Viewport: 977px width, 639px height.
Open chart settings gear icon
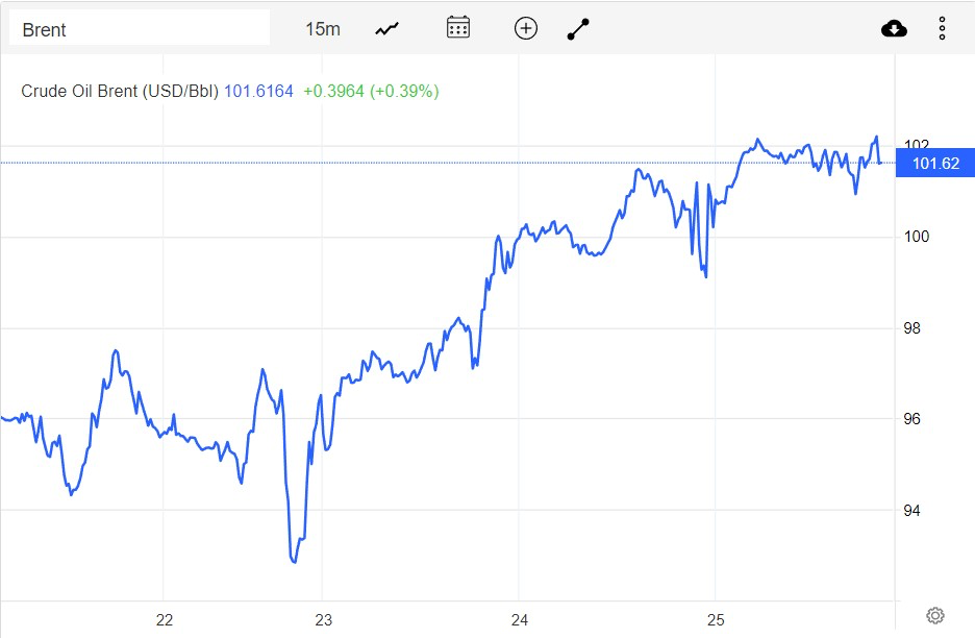935,615
